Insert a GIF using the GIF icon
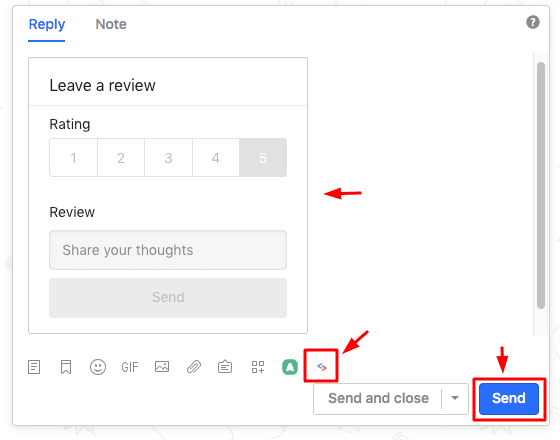This screenshot has height=440, width=560. (130, 367)
